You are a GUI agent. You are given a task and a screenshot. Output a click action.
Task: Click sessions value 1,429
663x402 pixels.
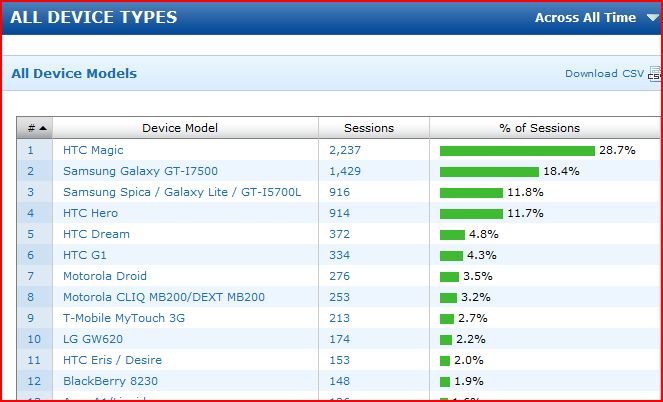(x=345, y=171)
